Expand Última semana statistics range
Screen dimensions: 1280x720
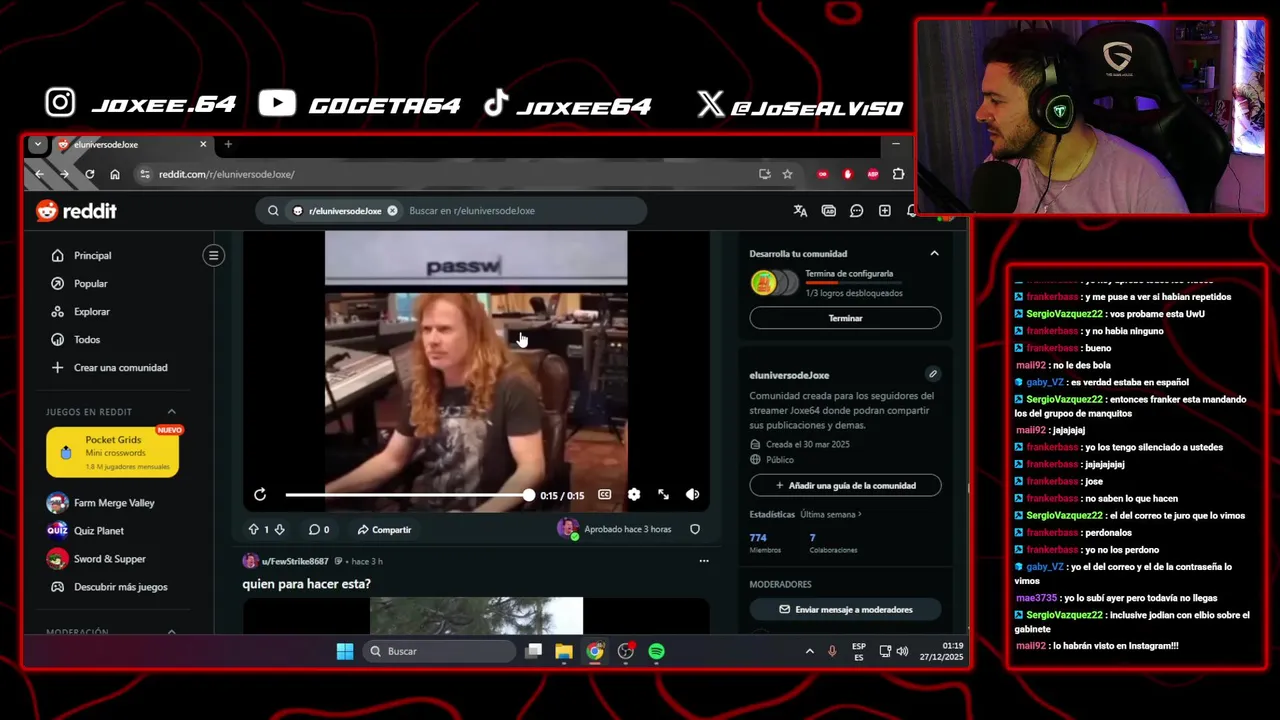click(x=831, y=515)
